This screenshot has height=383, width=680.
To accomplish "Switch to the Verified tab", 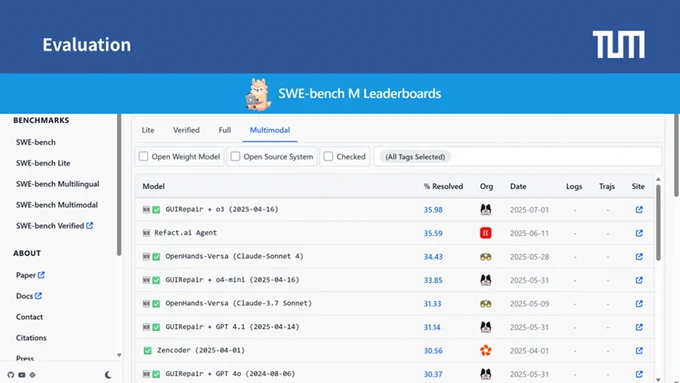I will coord(186,130).
